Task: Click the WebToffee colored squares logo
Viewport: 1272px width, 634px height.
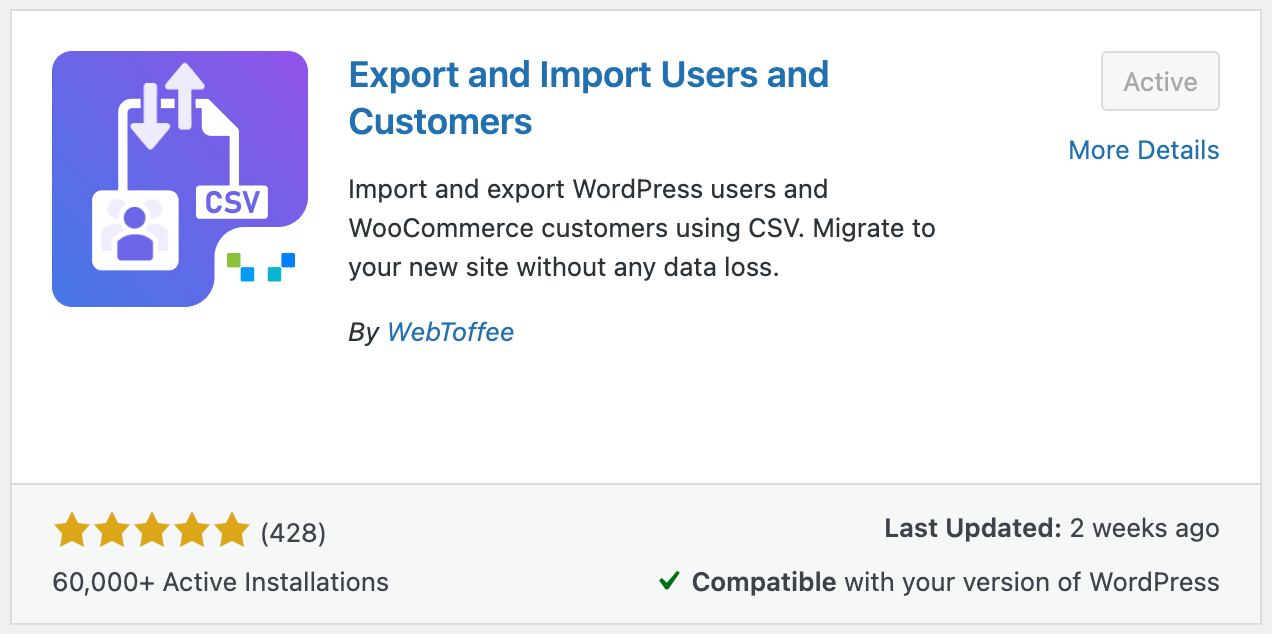Action: [x=261, y=266]
